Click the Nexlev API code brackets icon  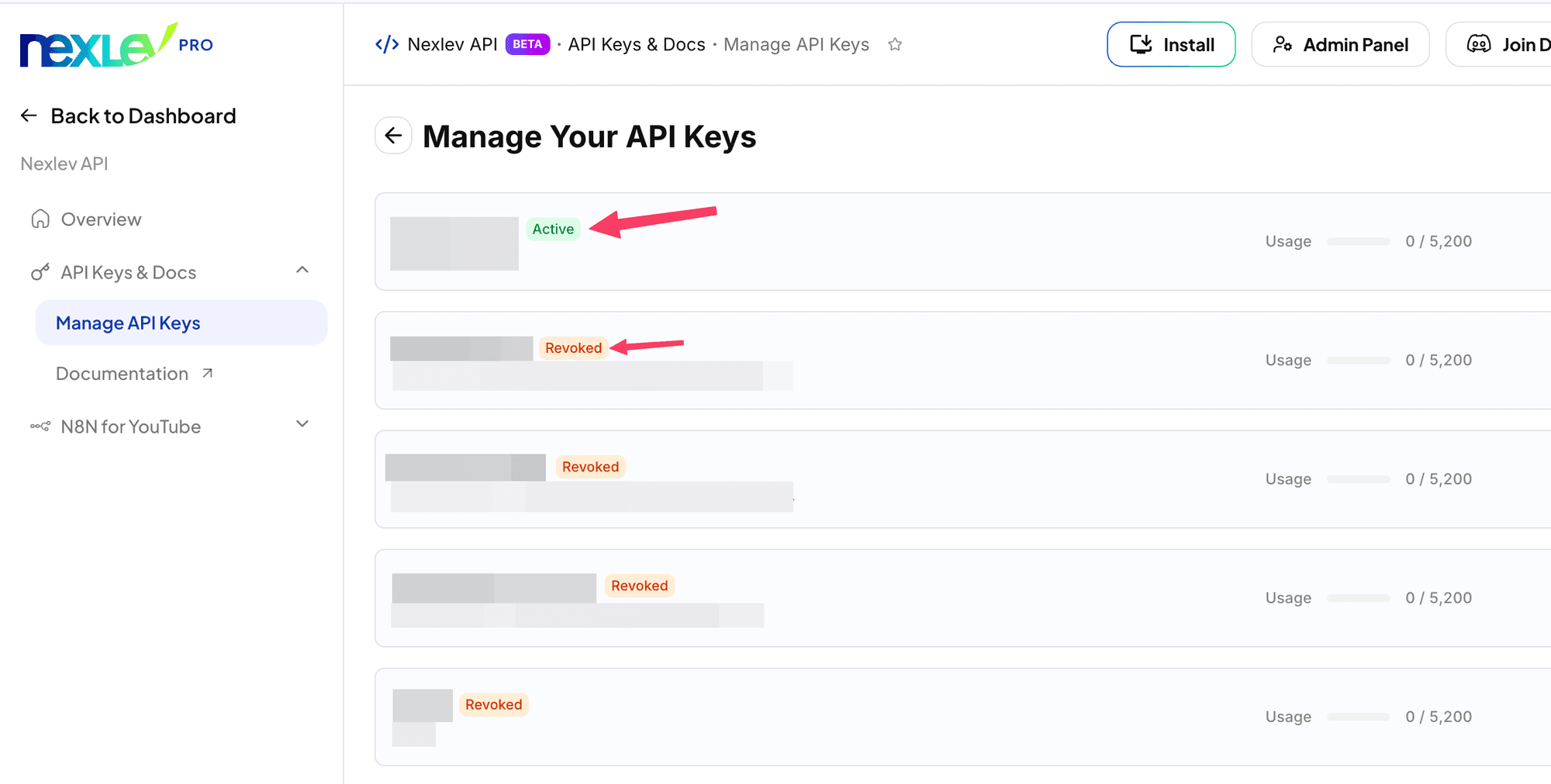(387, 44)
